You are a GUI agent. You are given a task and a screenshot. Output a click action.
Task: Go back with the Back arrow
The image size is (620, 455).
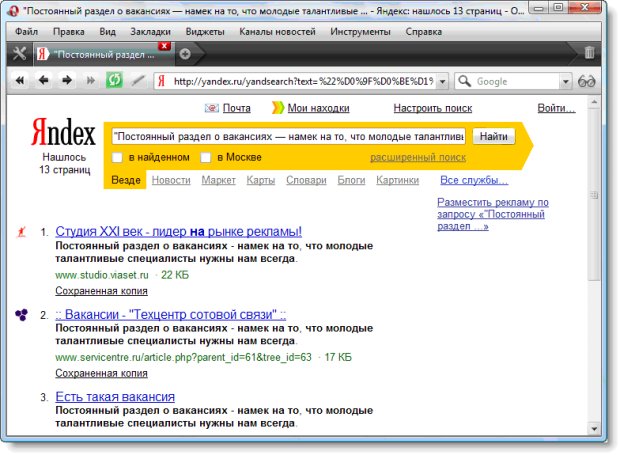(43, 81)
